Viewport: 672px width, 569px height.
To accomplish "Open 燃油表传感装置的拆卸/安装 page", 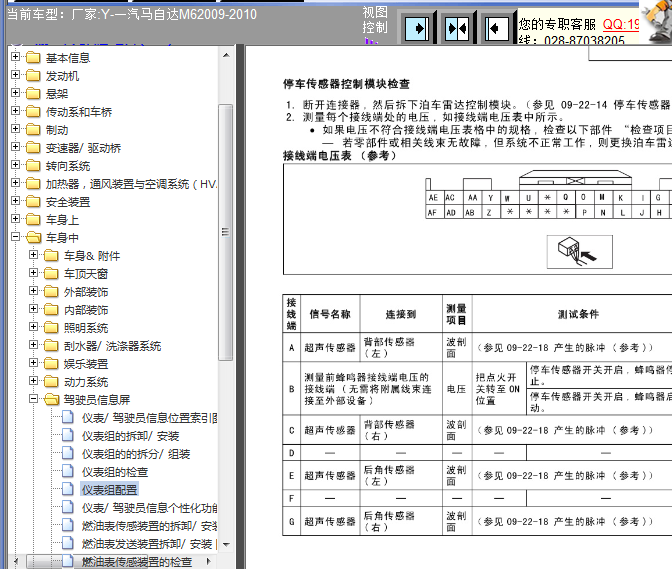I will (x=150, y=526).
